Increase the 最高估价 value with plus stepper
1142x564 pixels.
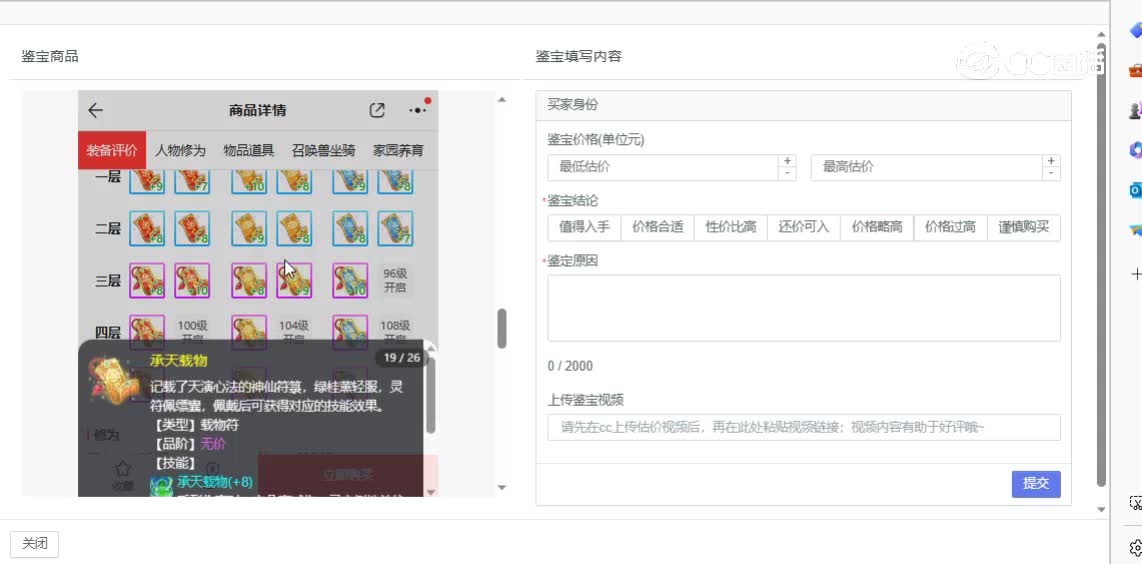click(1051, 161)
